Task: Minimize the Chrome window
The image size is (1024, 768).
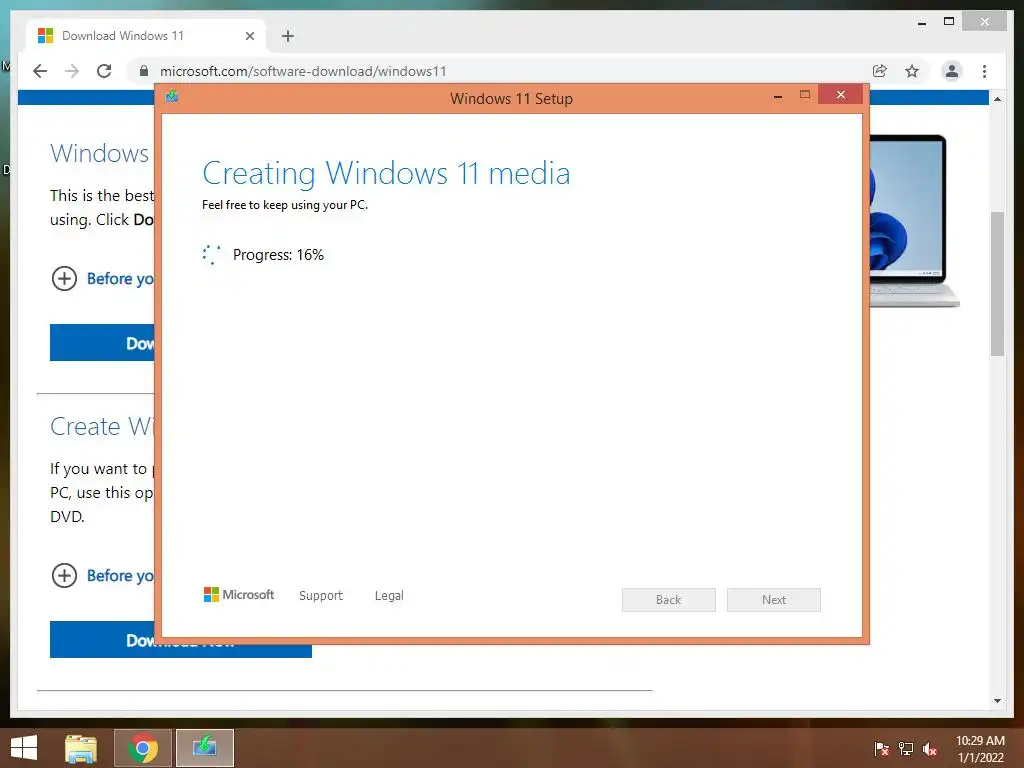Action: coord(922,22)
